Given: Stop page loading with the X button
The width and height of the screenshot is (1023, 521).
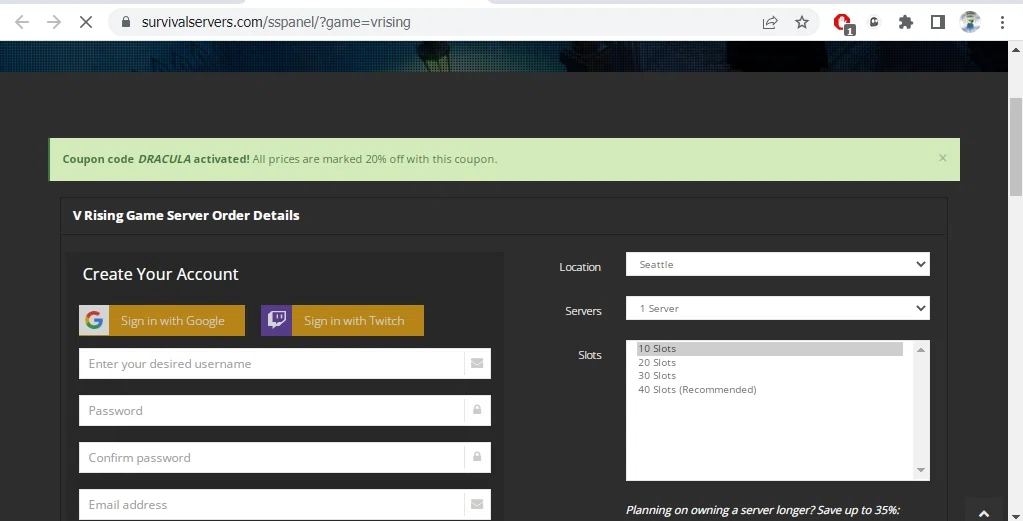Looking at the screenshot, I should [x=85, y=22].
